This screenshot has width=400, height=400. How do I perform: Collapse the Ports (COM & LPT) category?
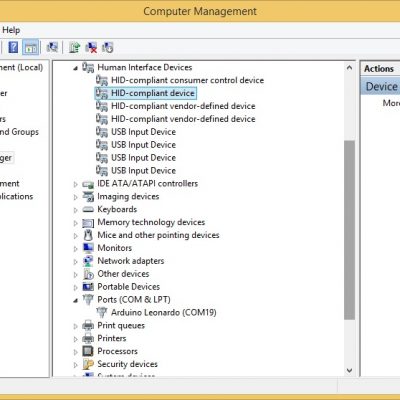76,300
